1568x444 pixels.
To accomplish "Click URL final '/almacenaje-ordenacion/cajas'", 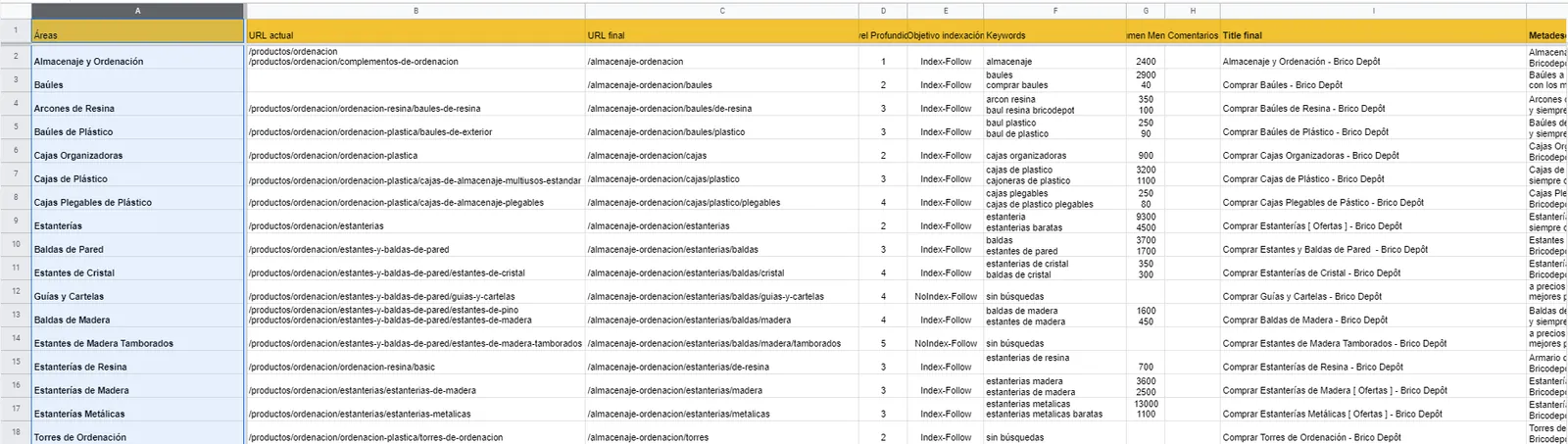I will pos(722,151).
